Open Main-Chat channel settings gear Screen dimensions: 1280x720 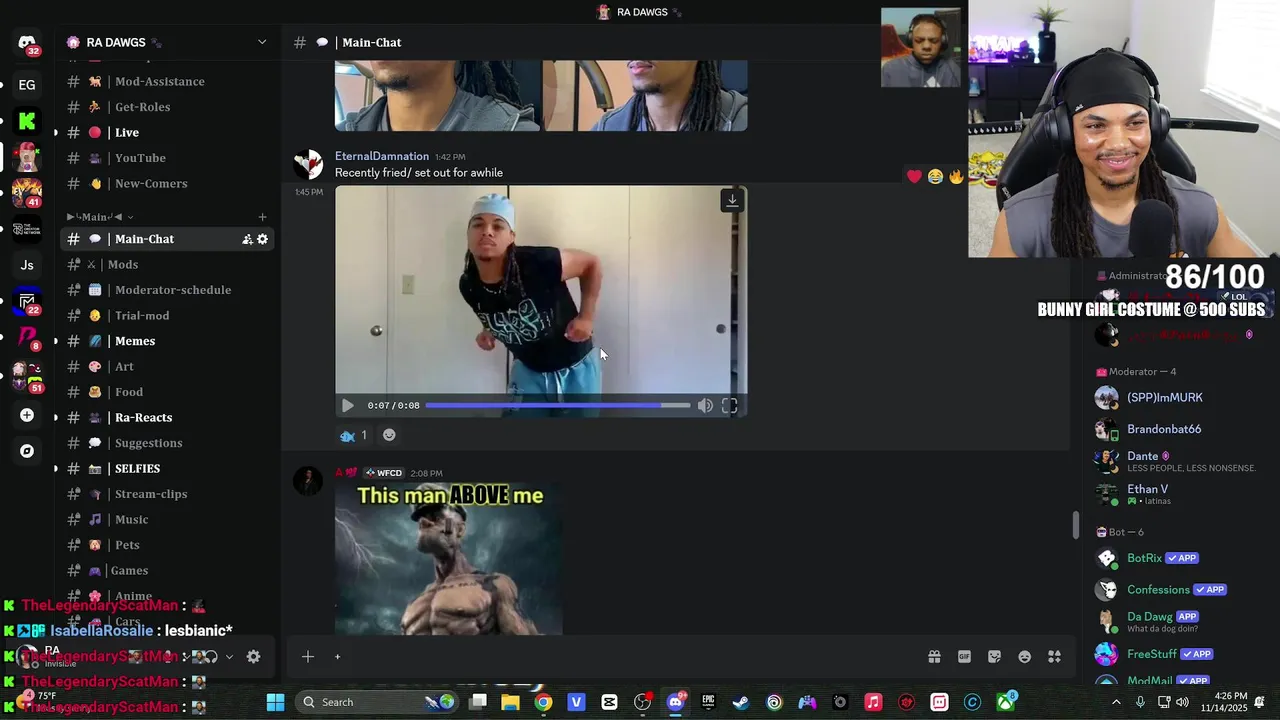[263, 239]
